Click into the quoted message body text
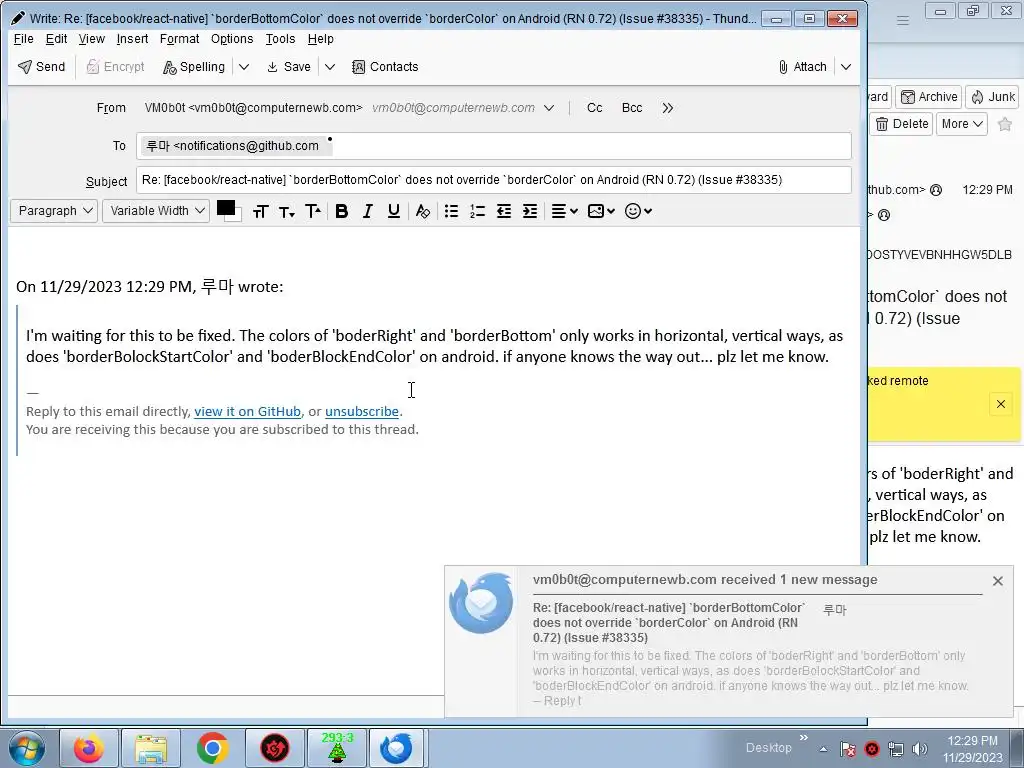The height and width of the screenshot is (768, 1024). [x=434, y=346]
